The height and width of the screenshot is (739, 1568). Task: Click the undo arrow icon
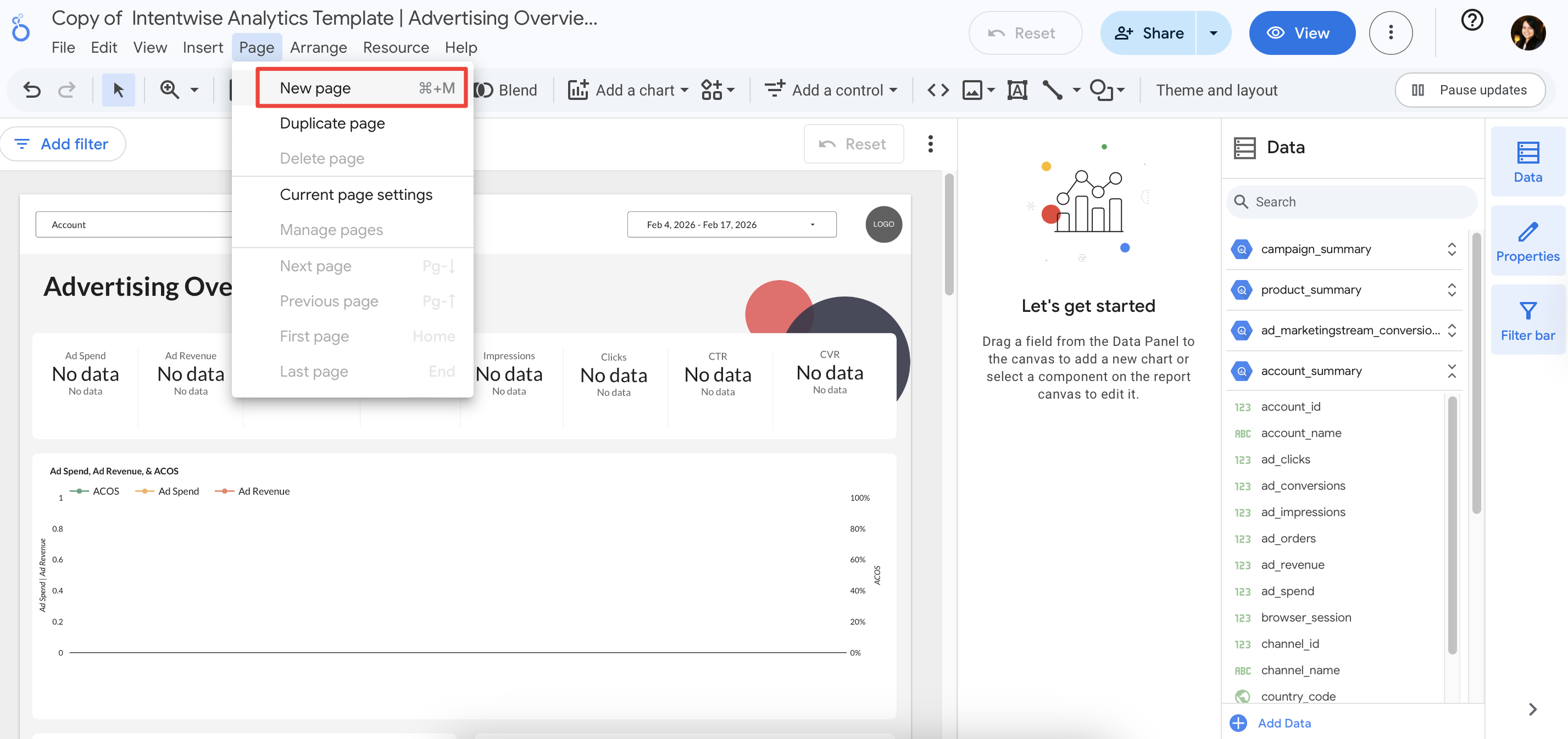tap(32, 90)
